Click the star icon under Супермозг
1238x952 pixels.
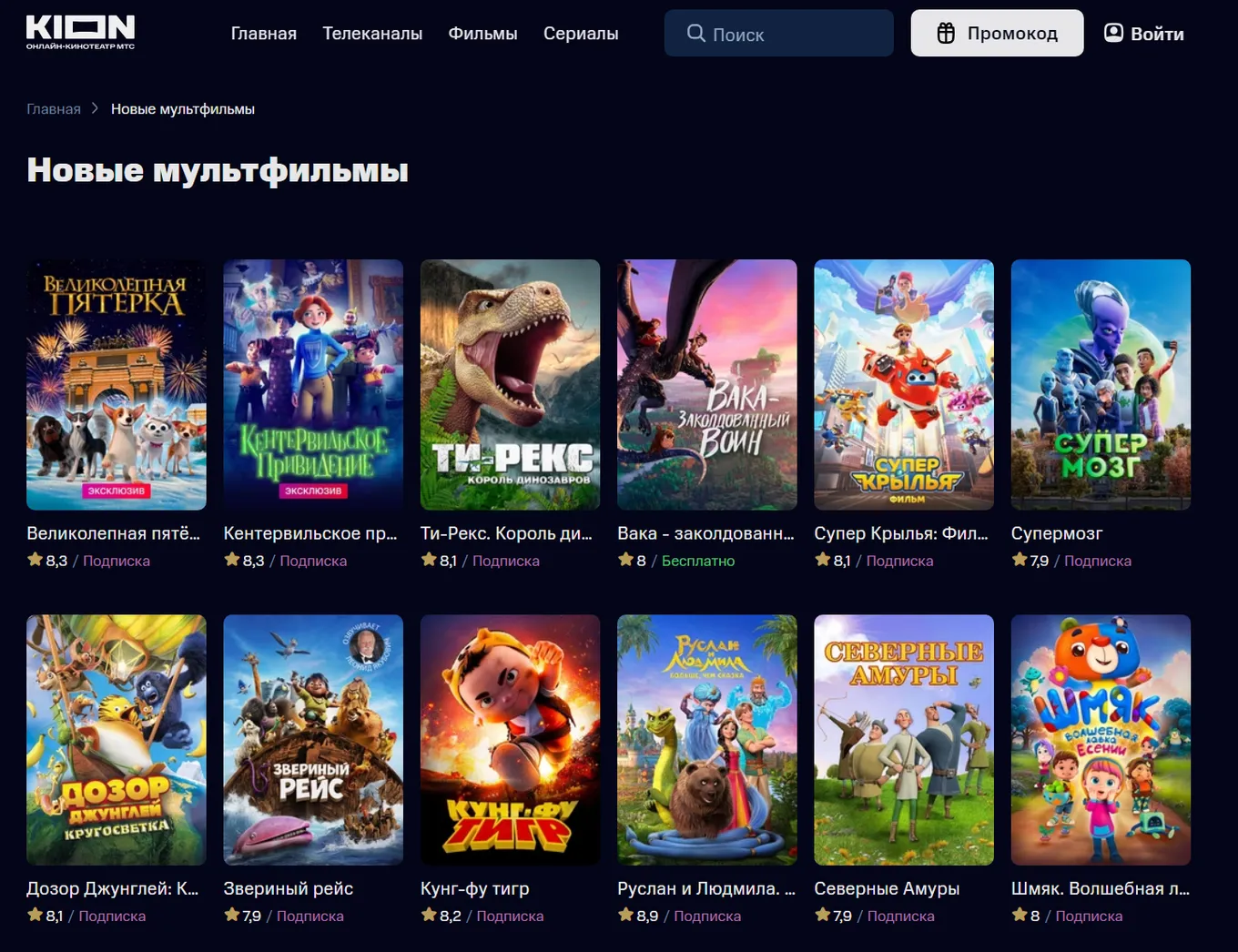click(1020, 560)
